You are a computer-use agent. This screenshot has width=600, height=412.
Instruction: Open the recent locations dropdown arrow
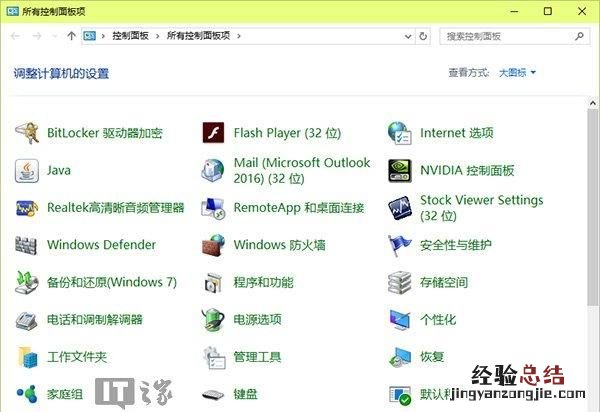click(54, 36)
